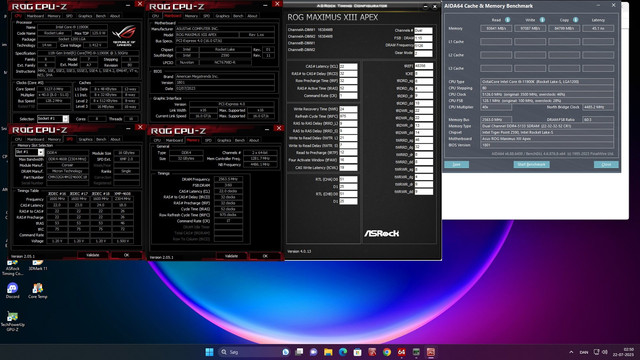Switch to the ROG CPU-Z taskbar icon

(x=431, y=352)
